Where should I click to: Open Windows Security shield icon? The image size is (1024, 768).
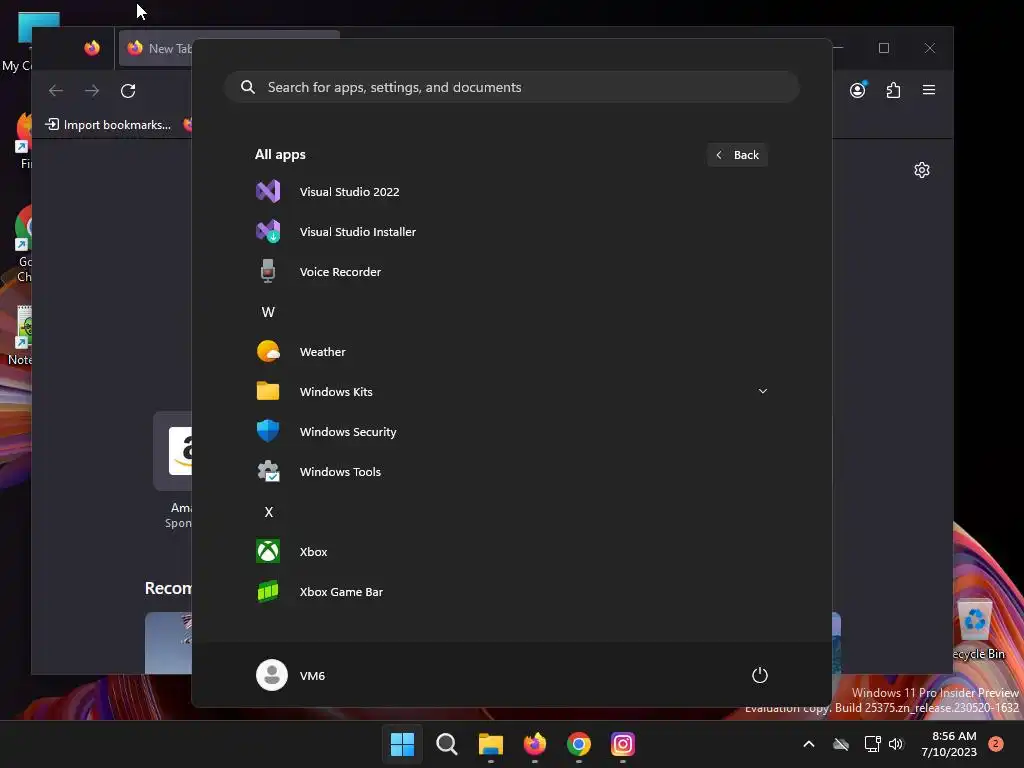pos(268,431)
